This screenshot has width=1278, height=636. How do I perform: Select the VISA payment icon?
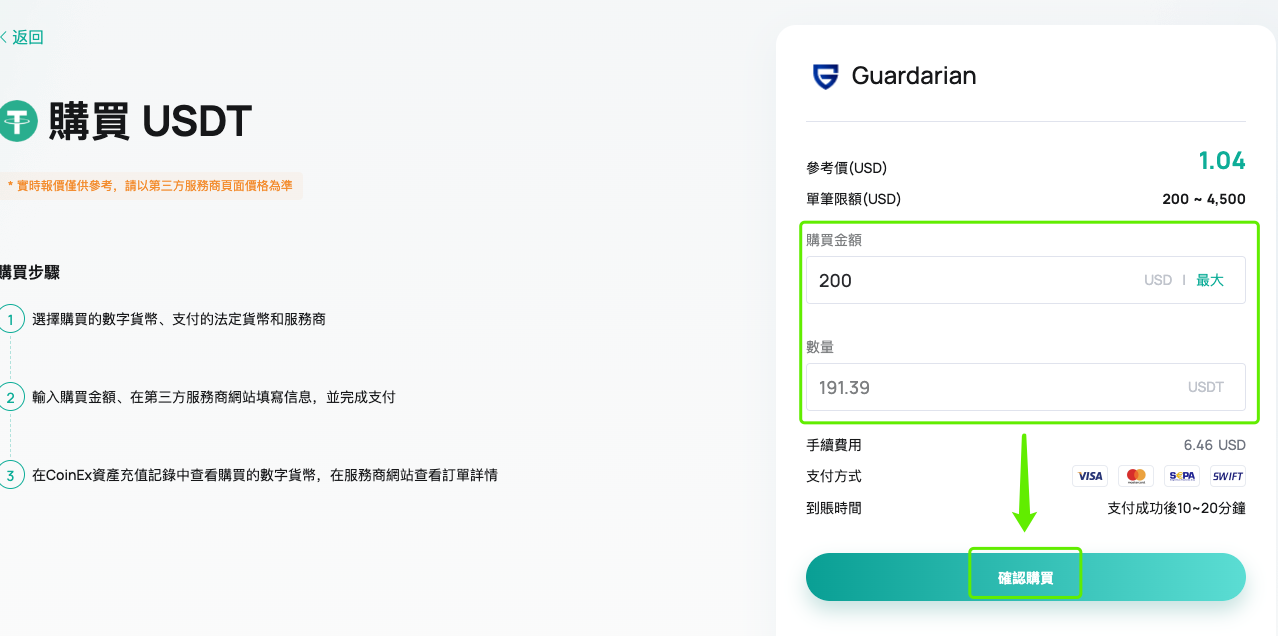(1090, 476)
